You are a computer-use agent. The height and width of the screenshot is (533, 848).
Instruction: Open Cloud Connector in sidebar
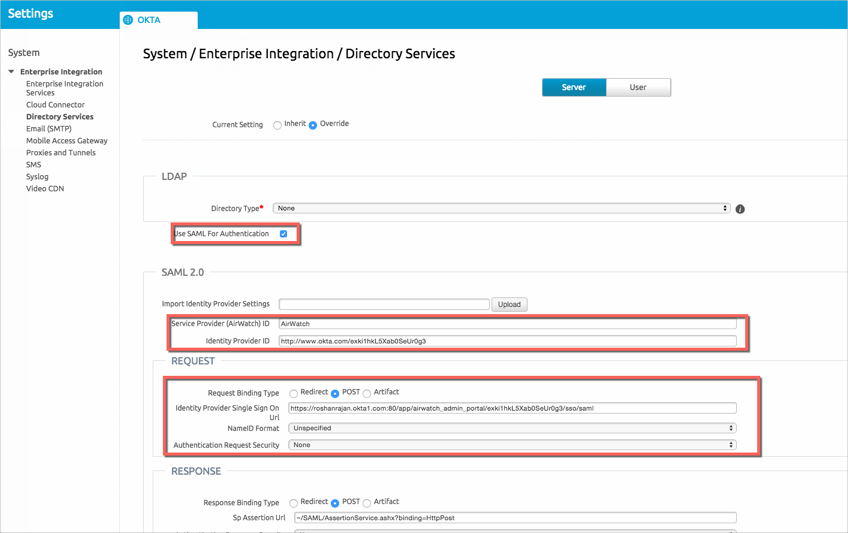[x=55, y=105]
